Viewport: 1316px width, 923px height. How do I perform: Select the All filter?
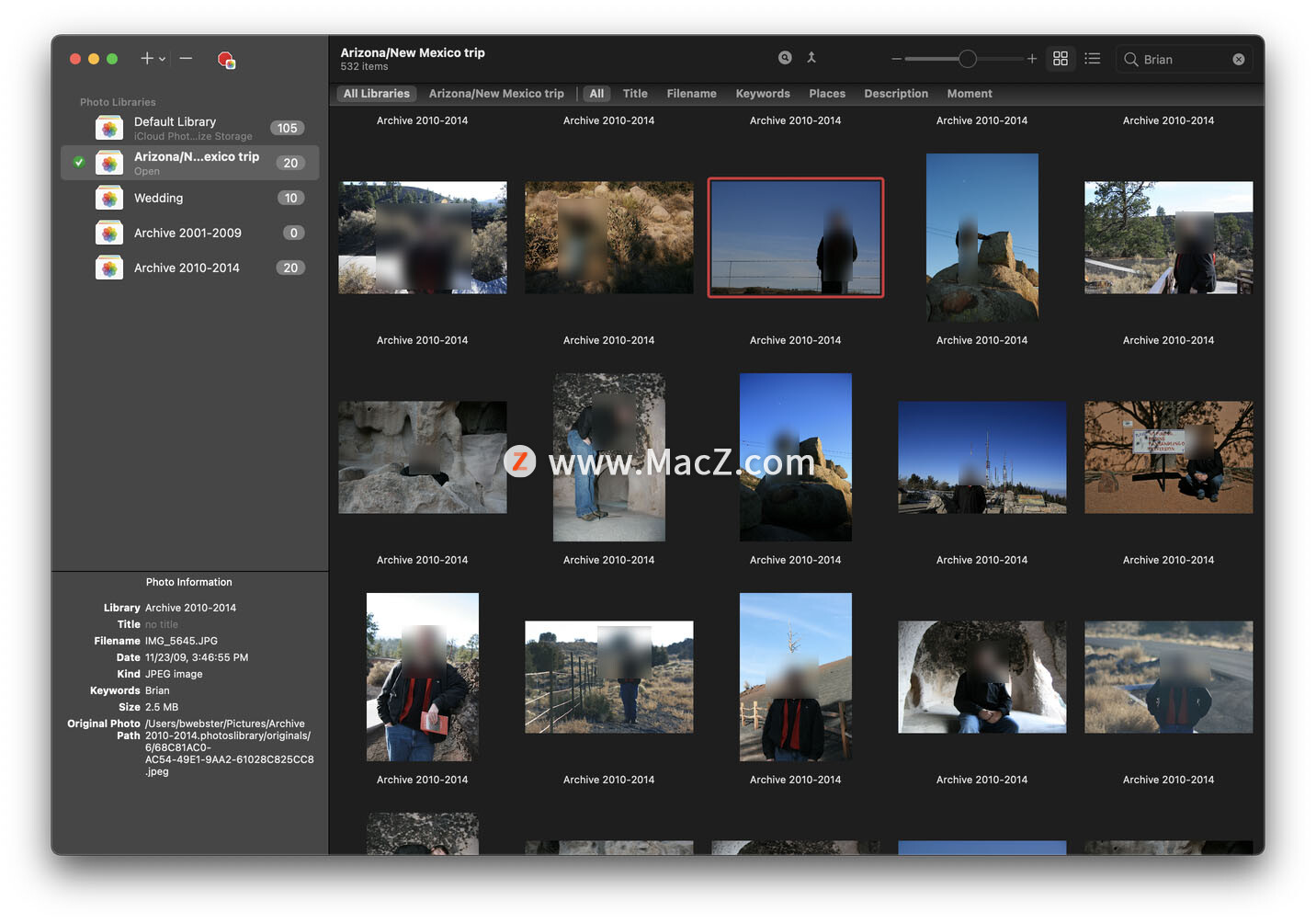click(596, 94)
